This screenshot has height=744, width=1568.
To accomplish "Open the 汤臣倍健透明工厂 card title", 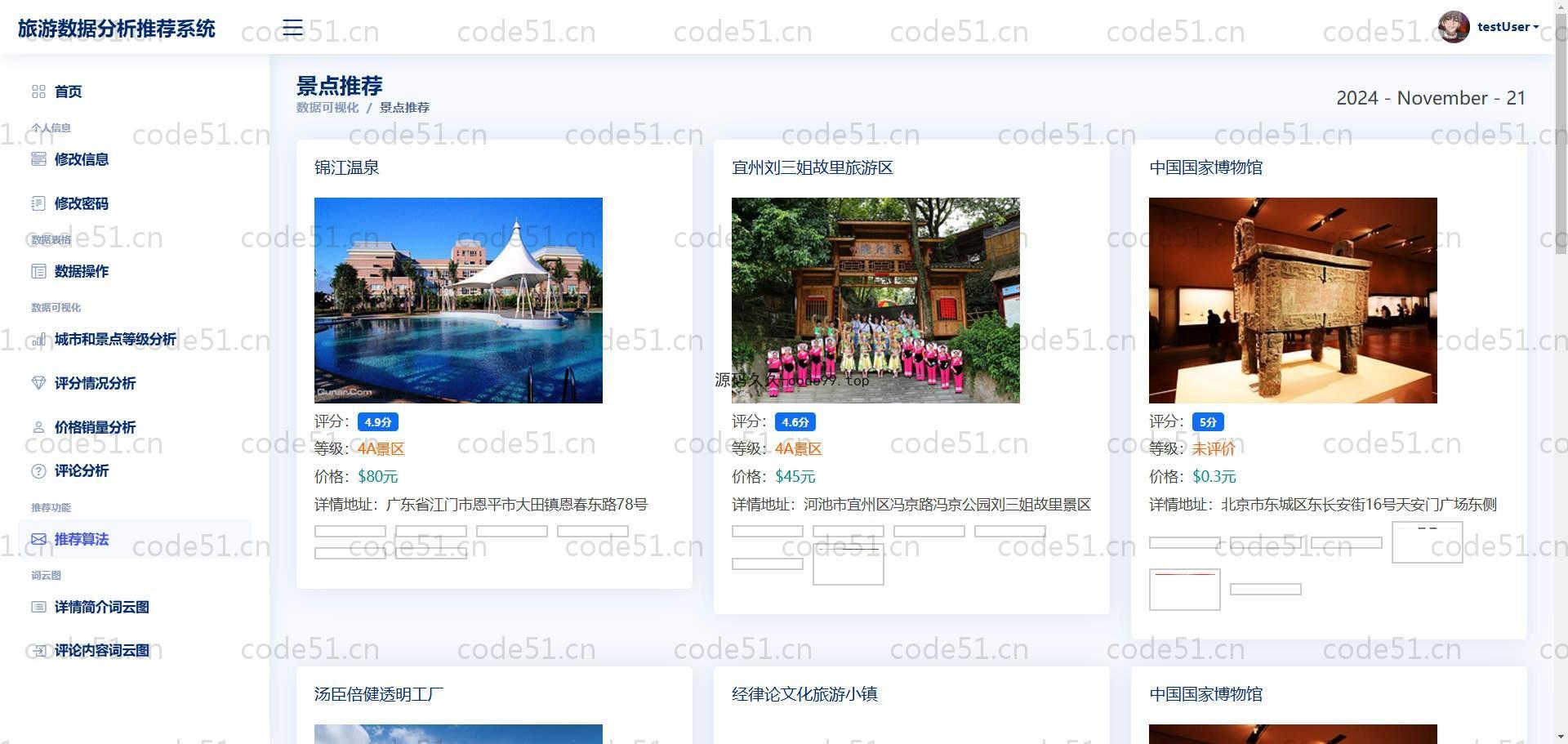I will point(379,694).
